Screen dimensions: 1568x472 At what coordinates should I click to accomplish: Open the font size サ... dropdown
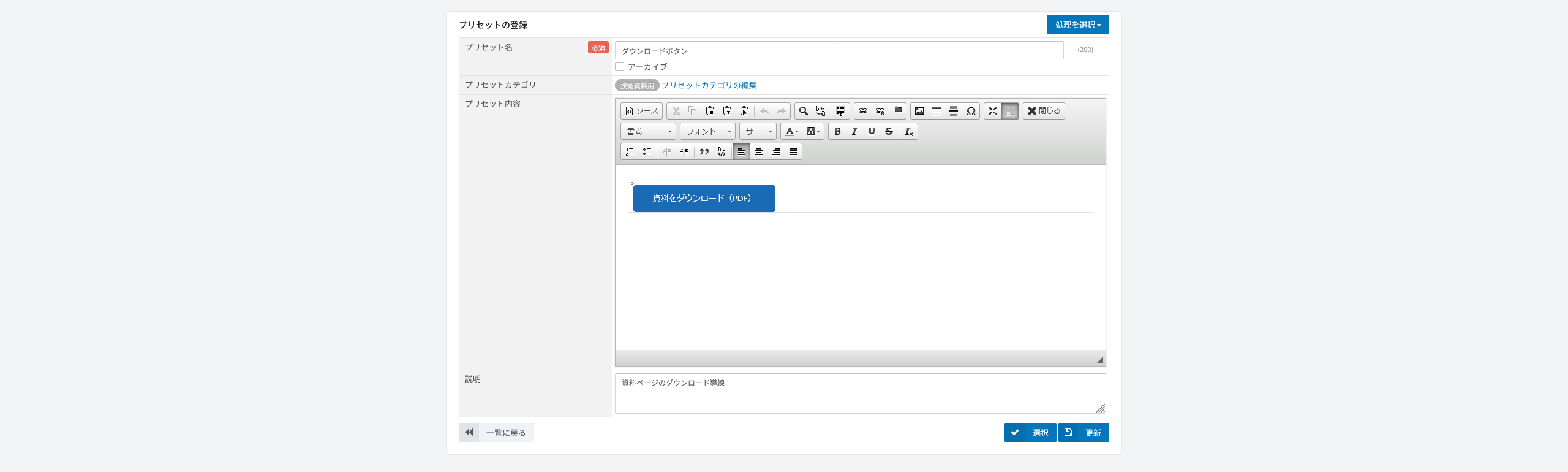point(758,131)
